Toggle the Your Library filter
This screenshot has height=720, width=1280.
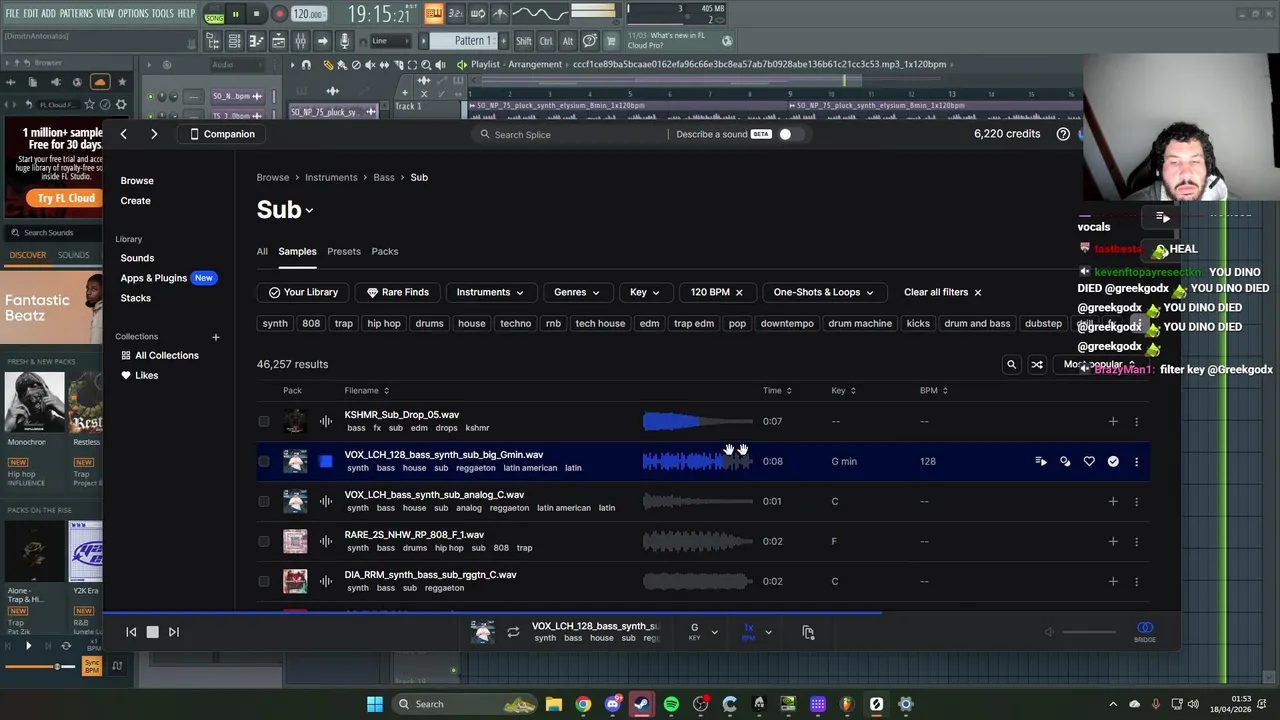tap(303, 292)
